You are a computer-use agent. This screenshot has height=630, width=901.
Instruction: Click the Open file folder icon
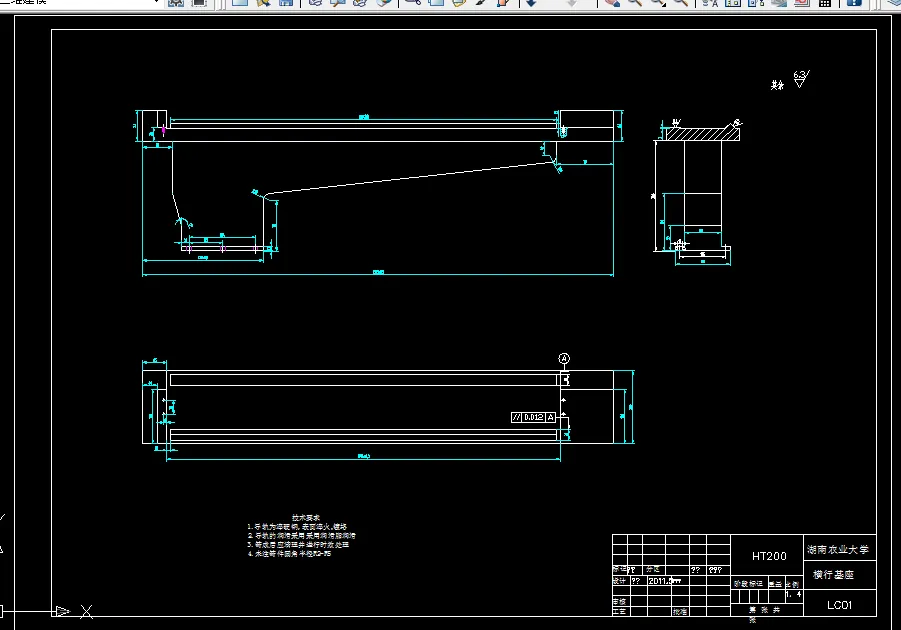coord(263,3)
